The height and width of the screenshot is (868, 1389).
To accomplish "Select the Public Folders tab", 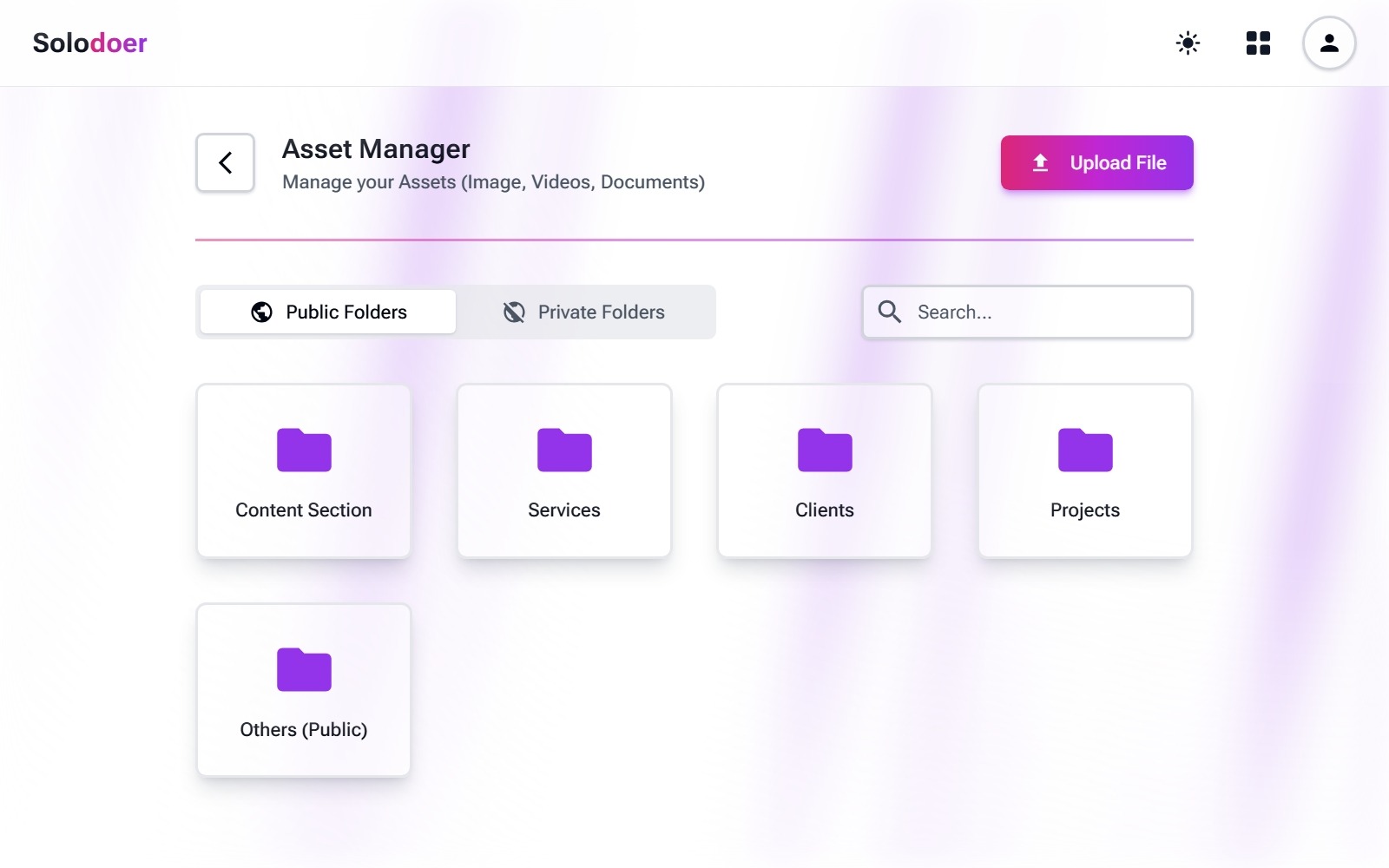I will (326, 312).
